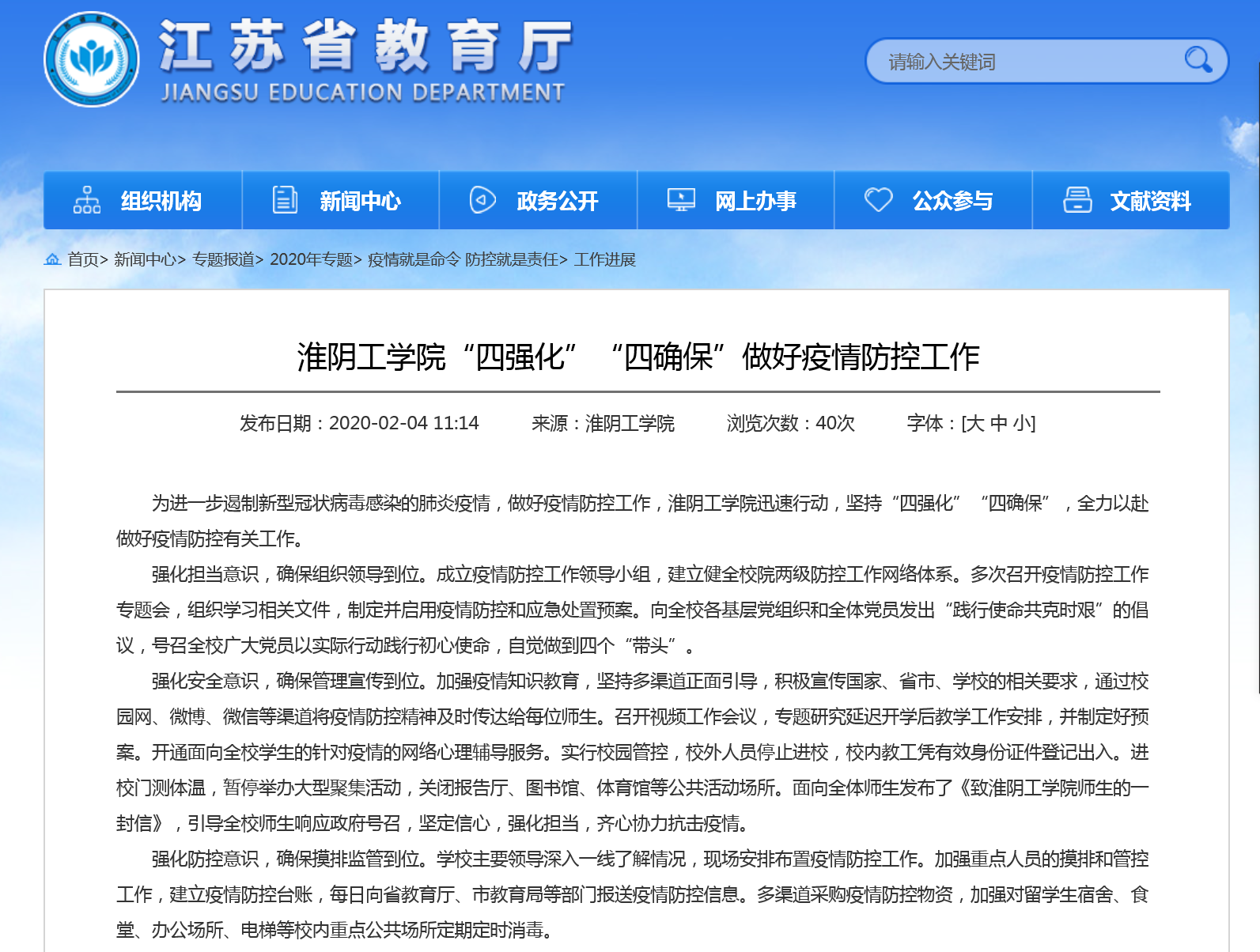This screenshot has height=952, width=1260.
Task: Open 专题报道 breadcrumb link
Action: (223, 259)
